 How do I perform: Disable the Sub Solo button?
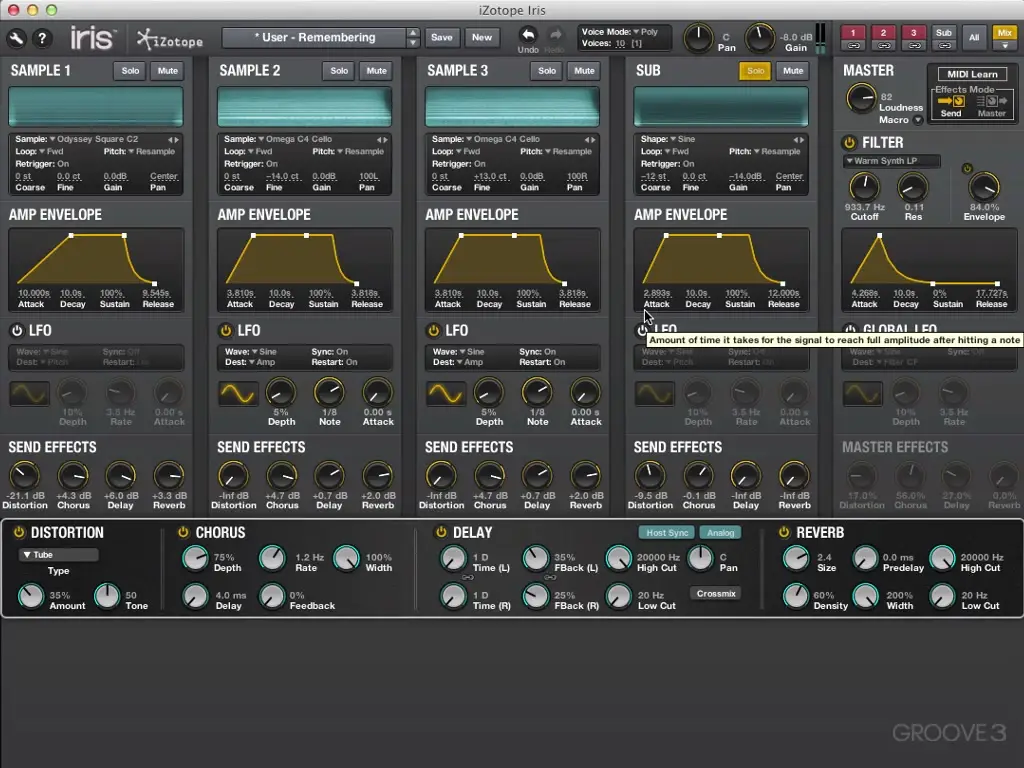tap(755, 71)
